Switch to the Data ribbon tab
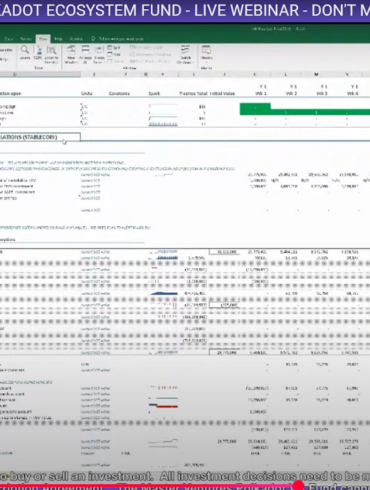Screen dimensions: 370x490 [9, 39]
